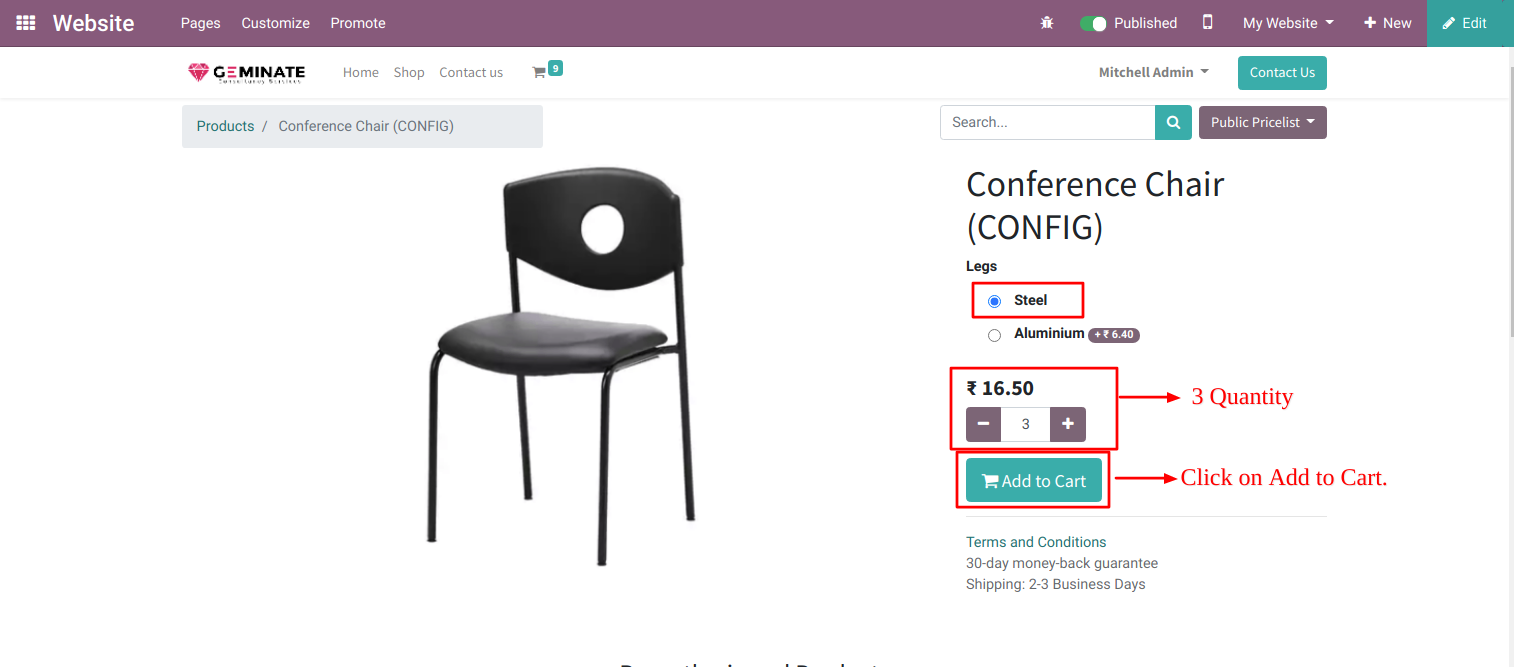Select the Aluminium legs option

pos(994,335)
